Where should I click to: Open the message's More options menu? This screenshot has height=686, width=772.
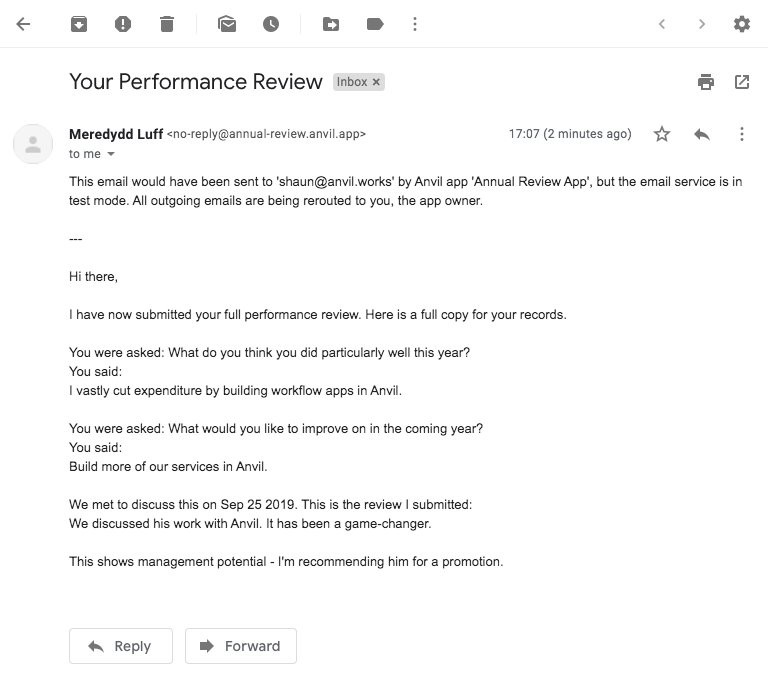(x=742, y=134)
